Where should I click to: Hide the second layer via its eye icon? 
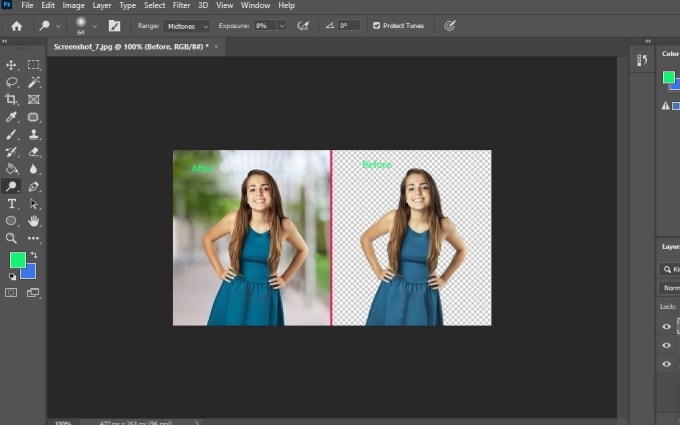click(667, 345)
